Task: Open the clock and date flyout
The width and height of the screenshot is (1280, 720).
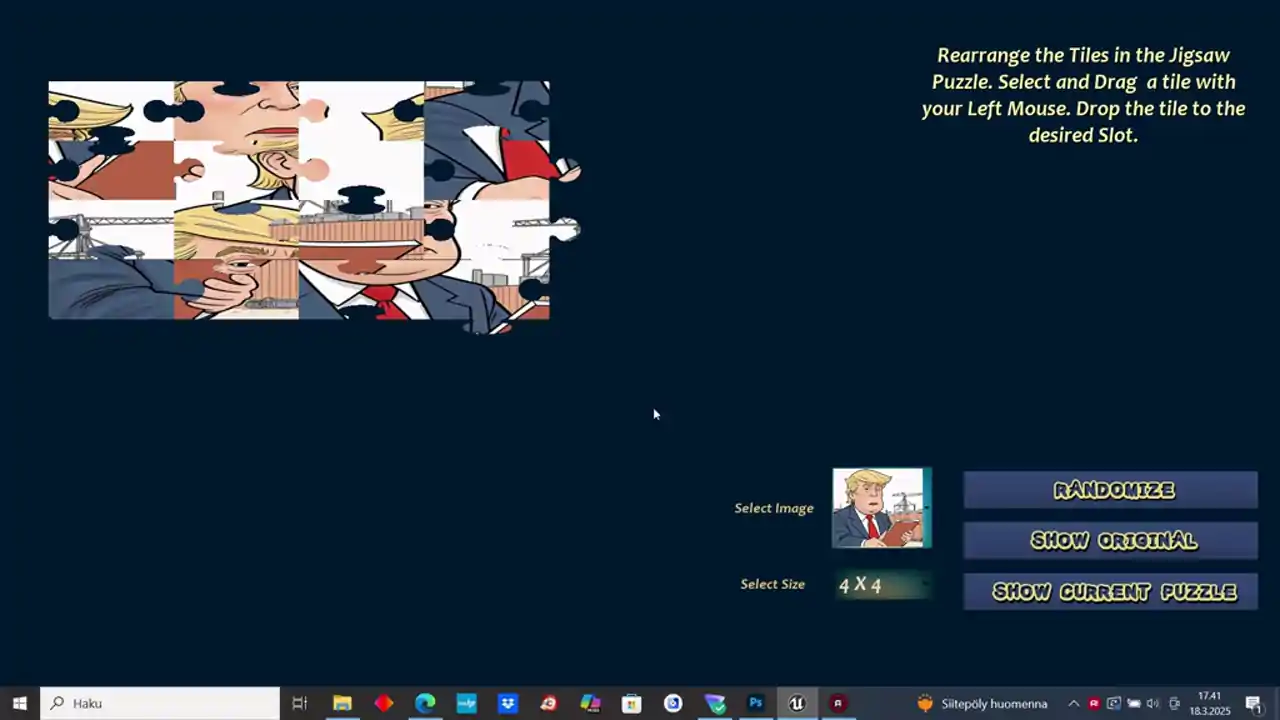Action: 1209,703
